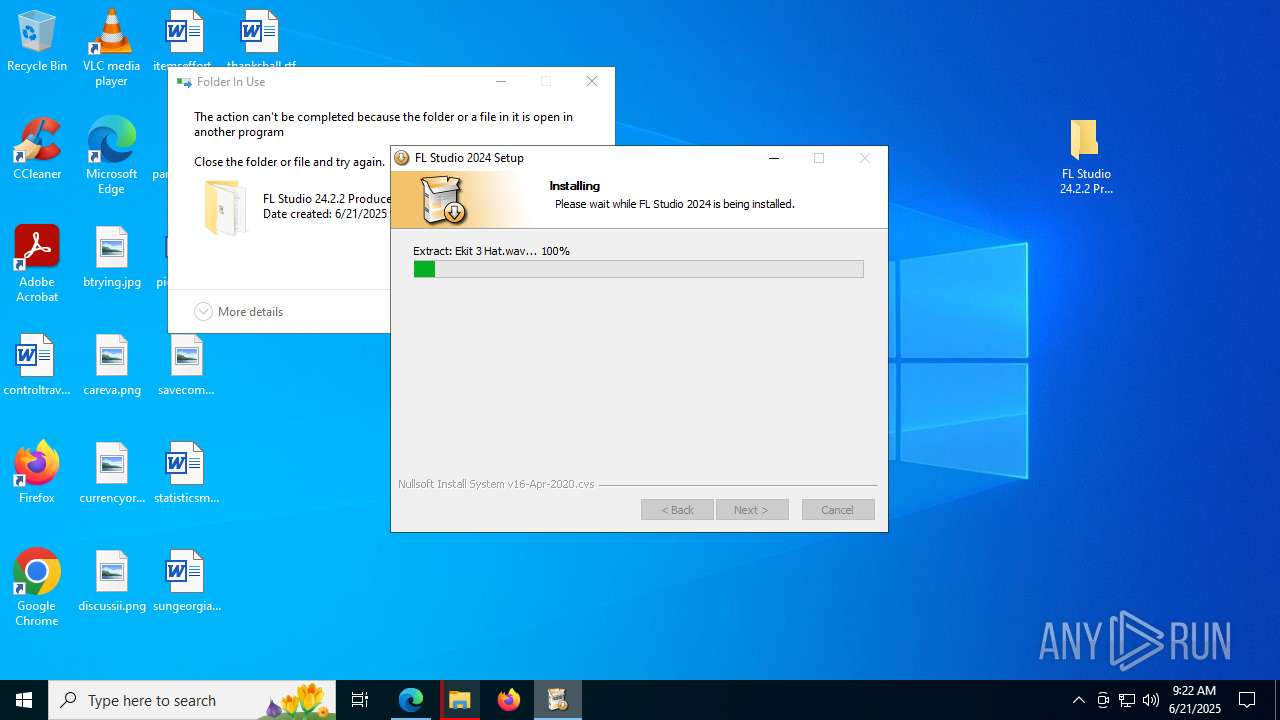Select btrying.jpg image file
This screenshot has height=720, width=1280.
(112, 257)
